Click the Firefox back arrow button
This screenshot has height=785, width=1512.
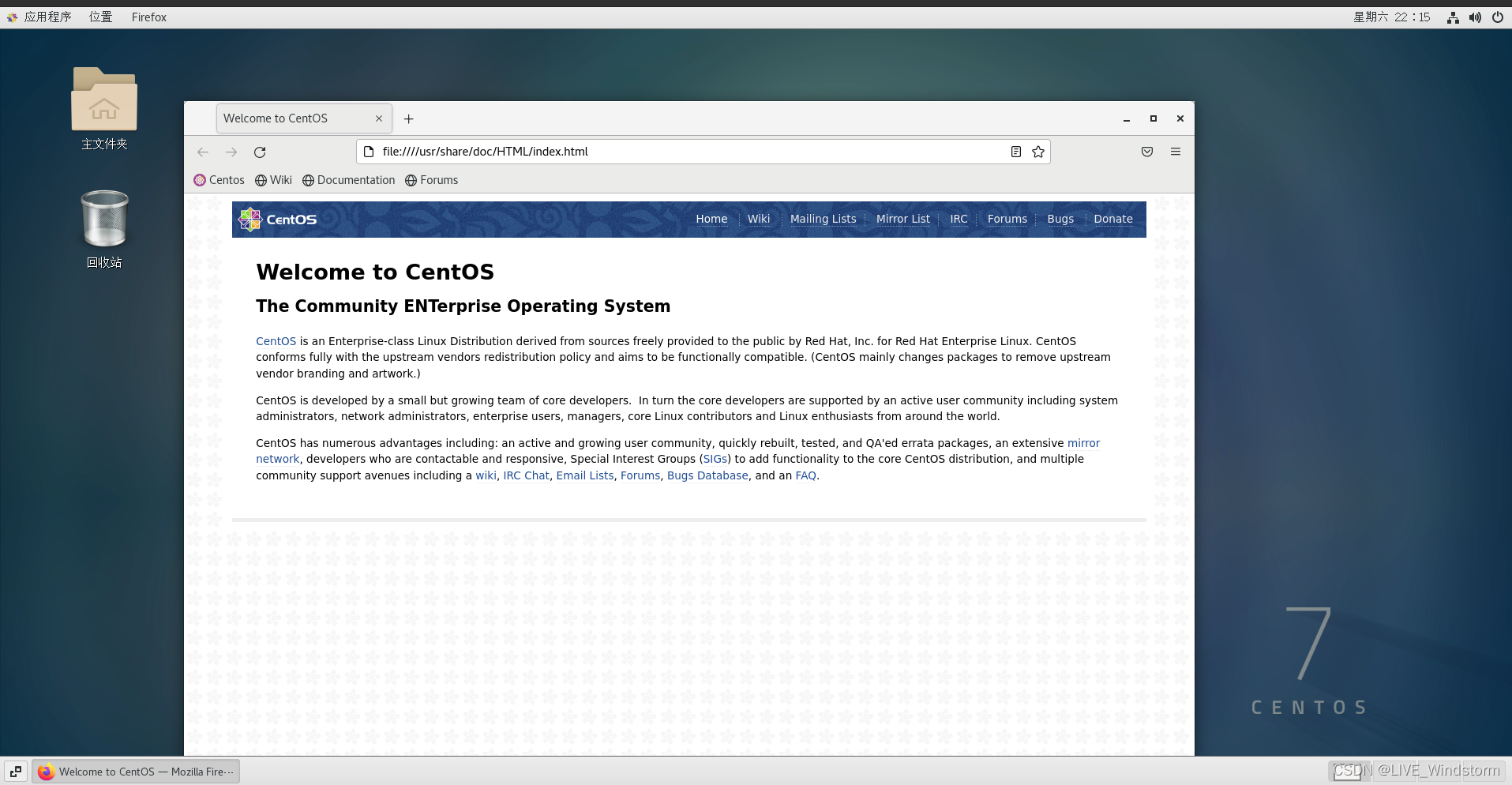click(203, 152)
